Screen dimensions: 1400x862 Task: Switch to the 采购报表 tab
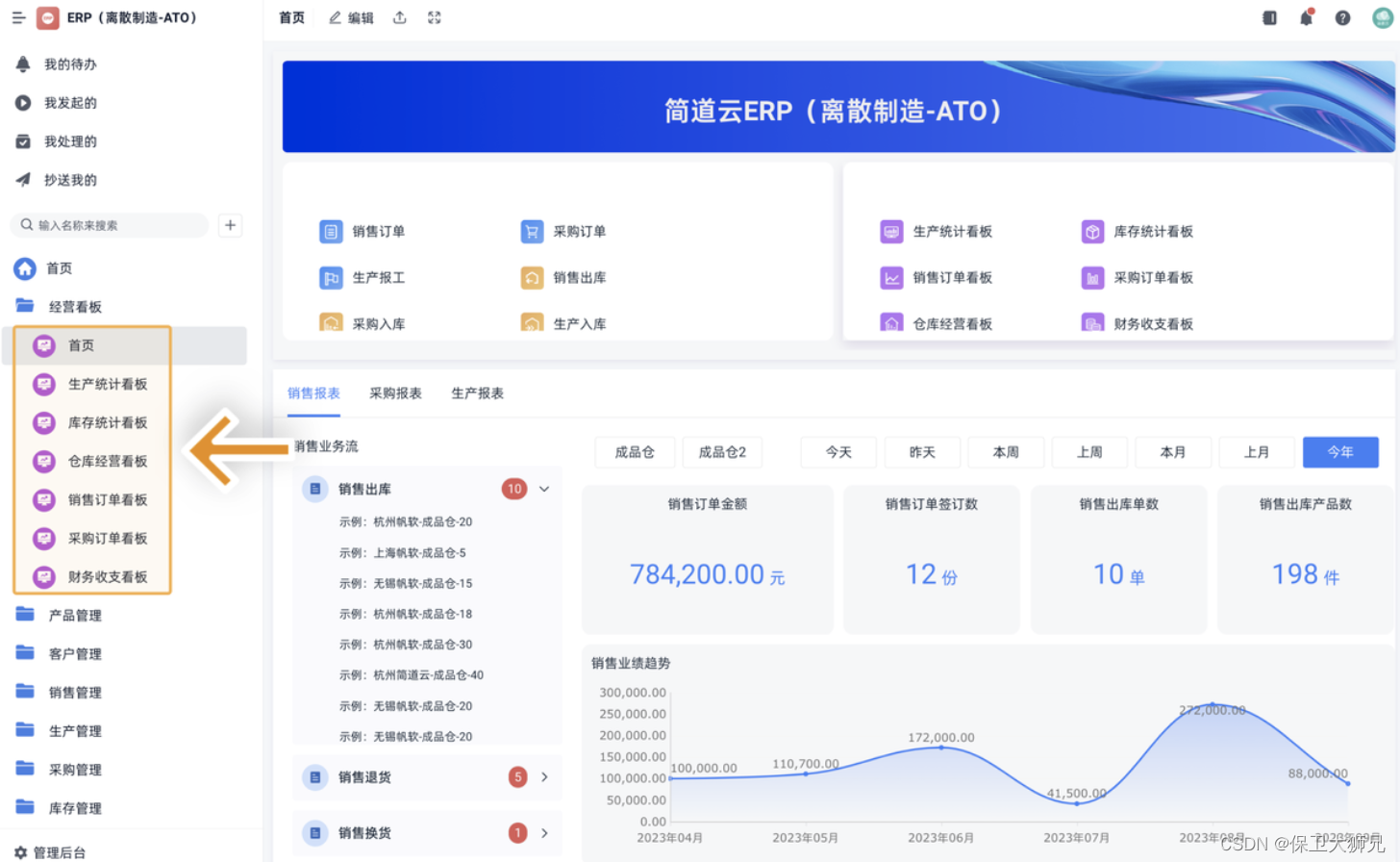395,393
